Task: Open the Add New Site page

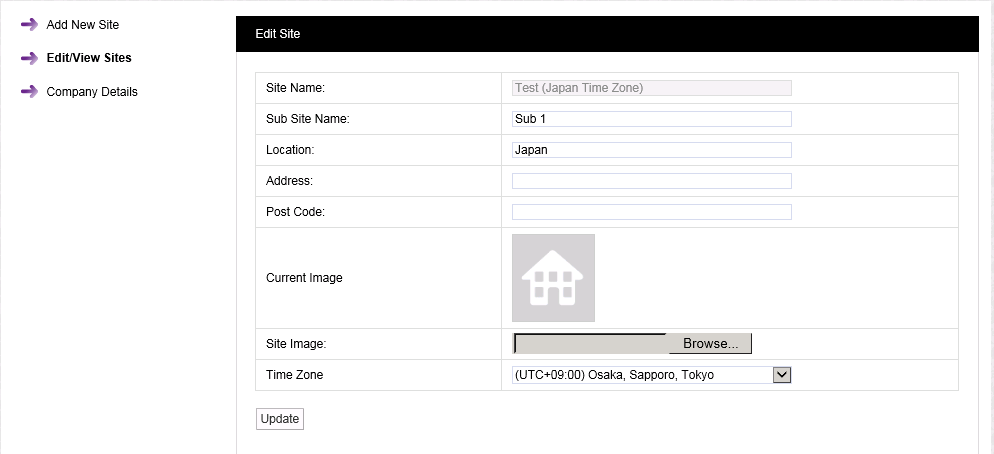Action: 82,24
